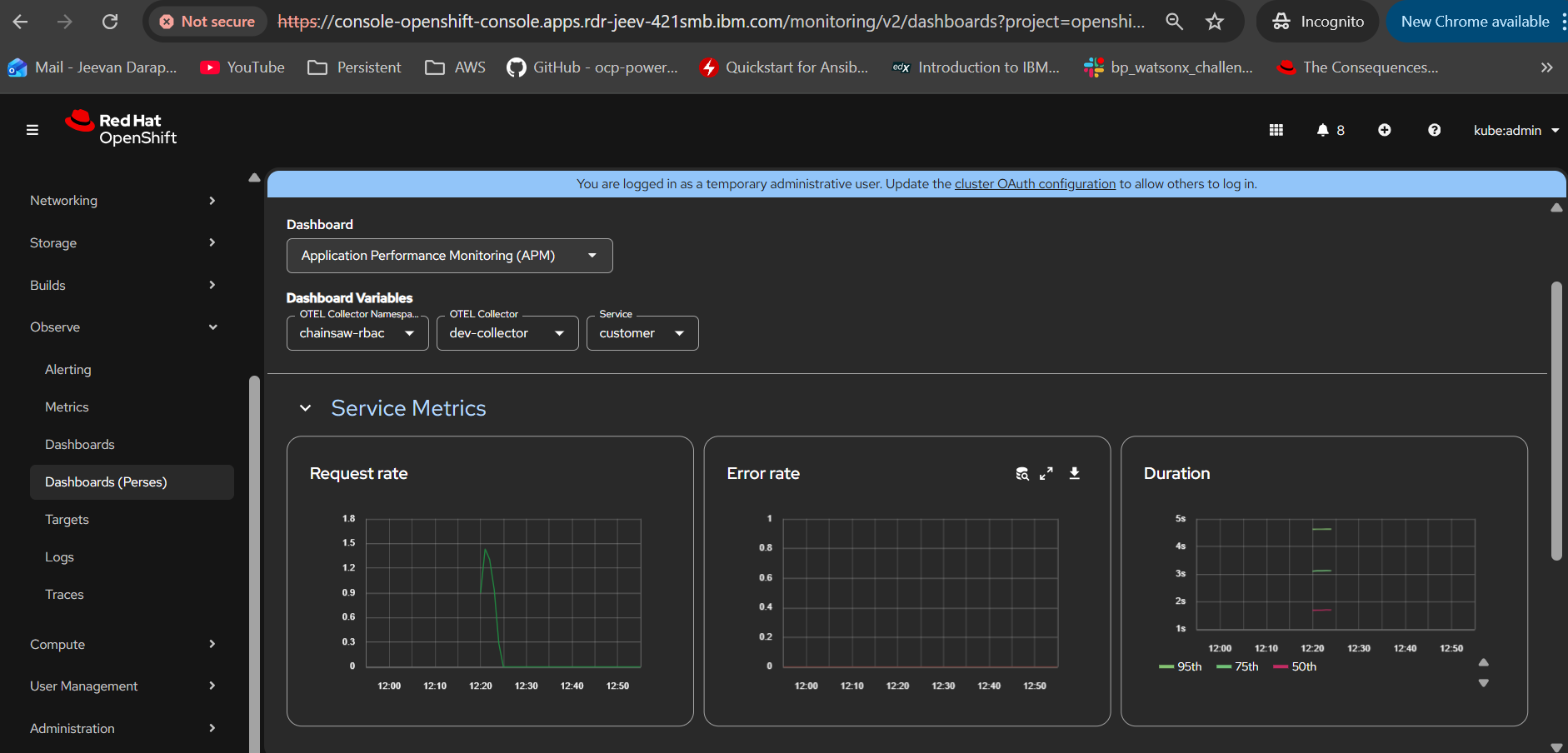Open the Dashboard selection dropdown
Viewport: 1568px width, 753px height.
coord(449,256)
